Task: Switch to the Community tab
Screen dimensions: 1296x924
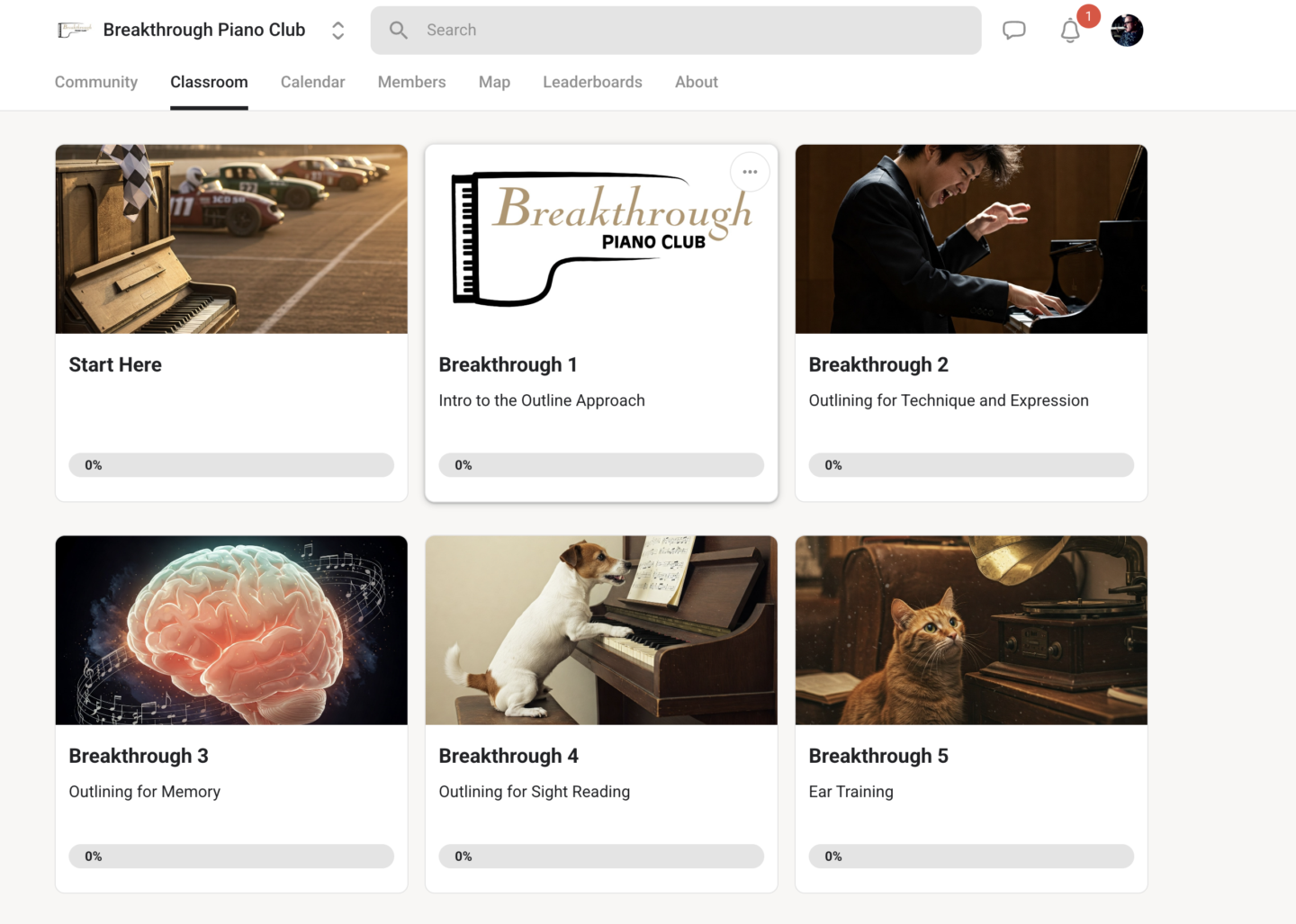Action: [96, 82]
